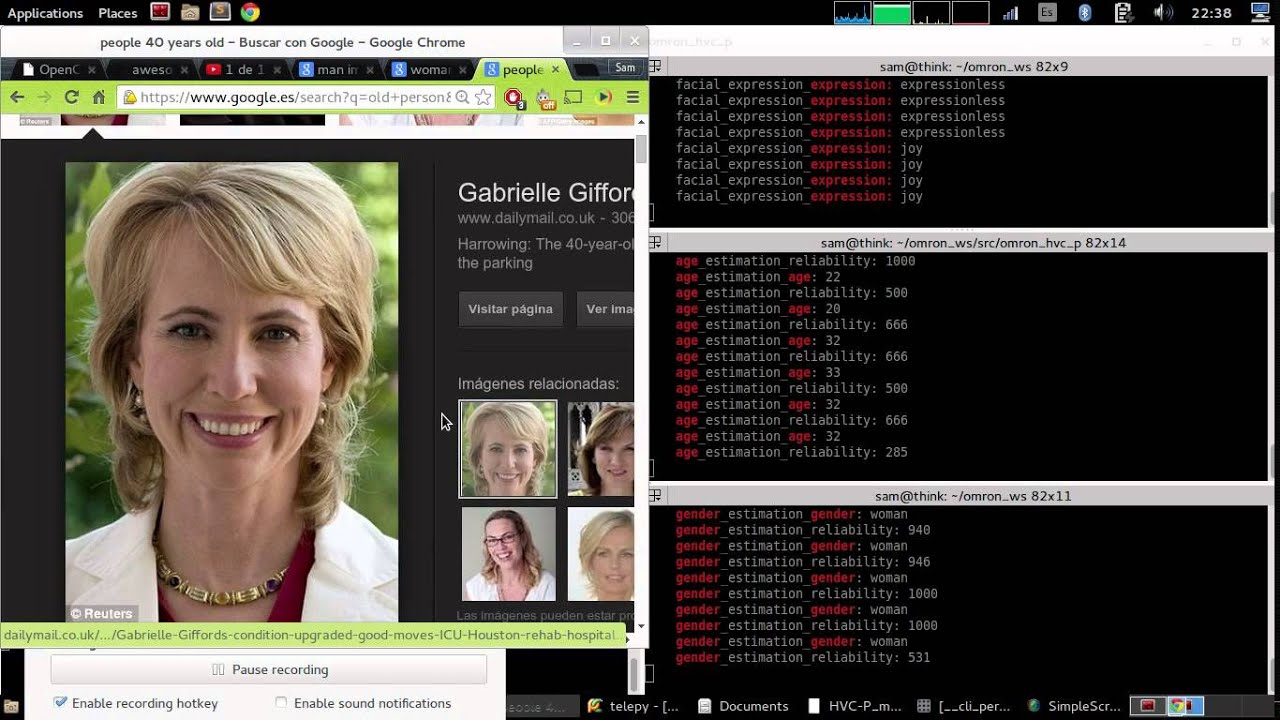The image size is (1280, 720).
Task: Click the Pause recording button
Action: click(269, 670)
